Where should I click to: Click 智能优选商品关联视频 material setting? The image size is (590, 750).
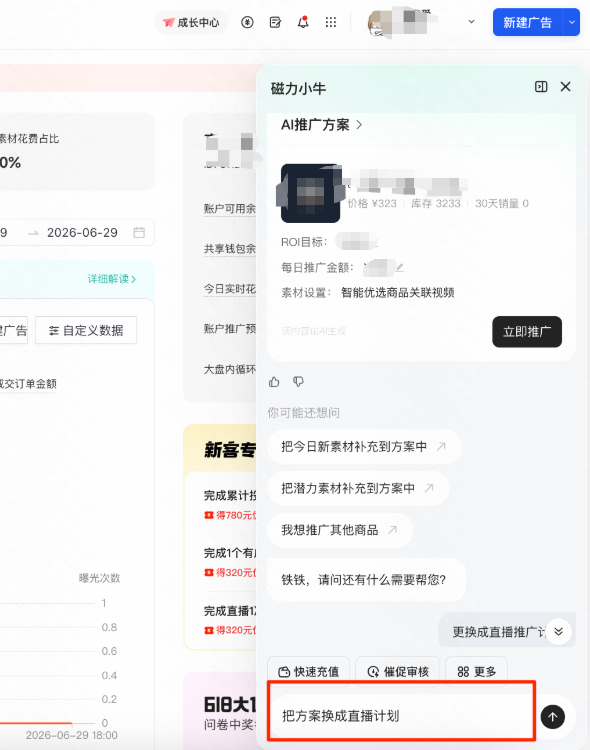pyautogui.click(x=398, y=292)
